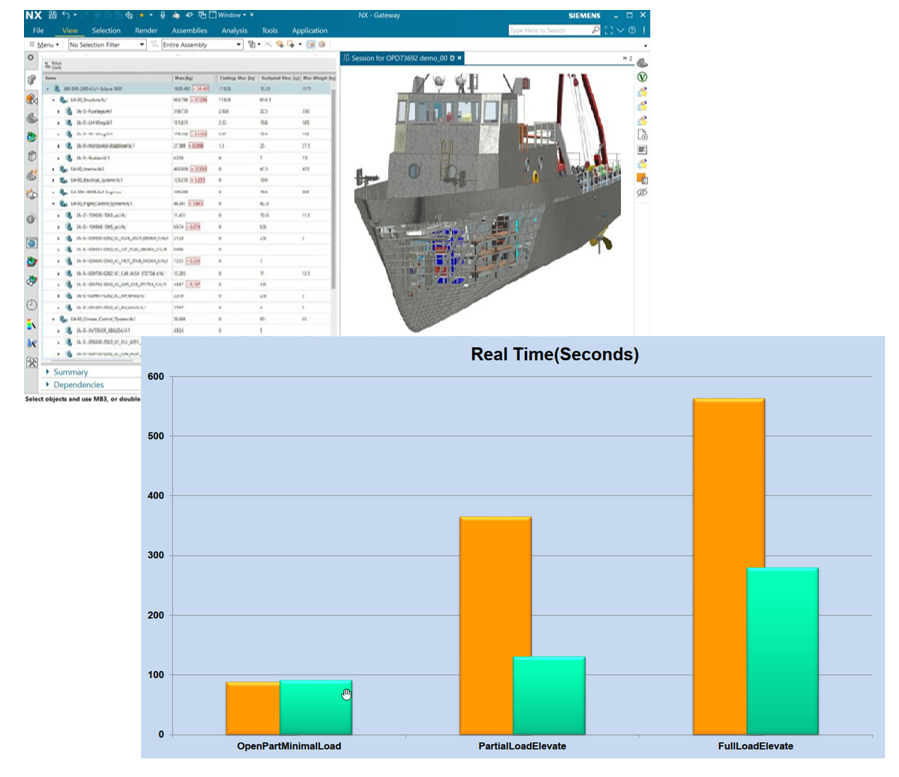
Task: Expand the Dependencies section
Action: point(78,385)
